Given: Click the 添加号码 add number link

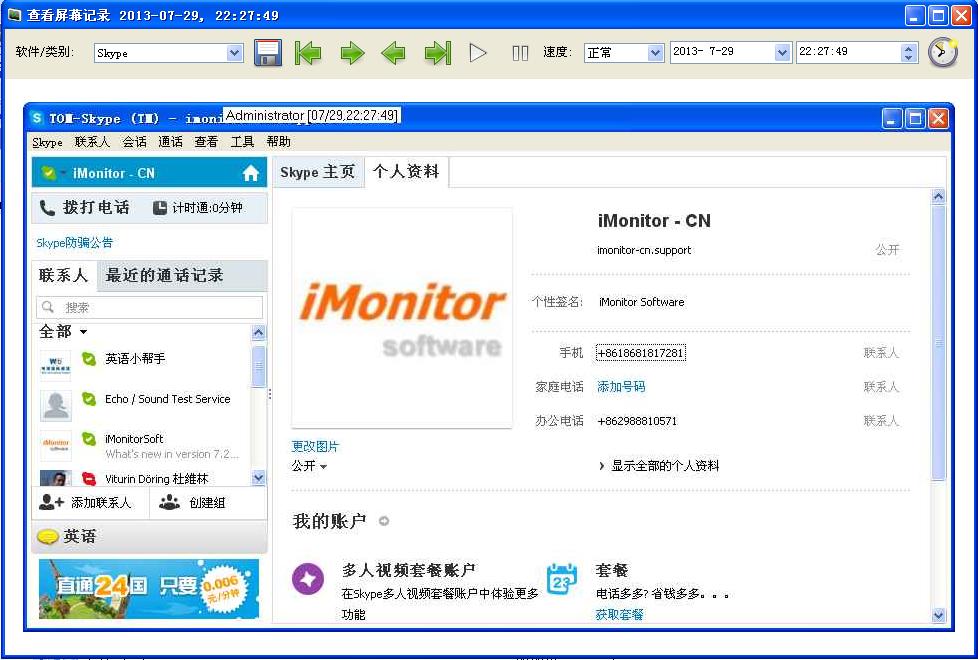Looking at the screenshot, I should [621, 387].
